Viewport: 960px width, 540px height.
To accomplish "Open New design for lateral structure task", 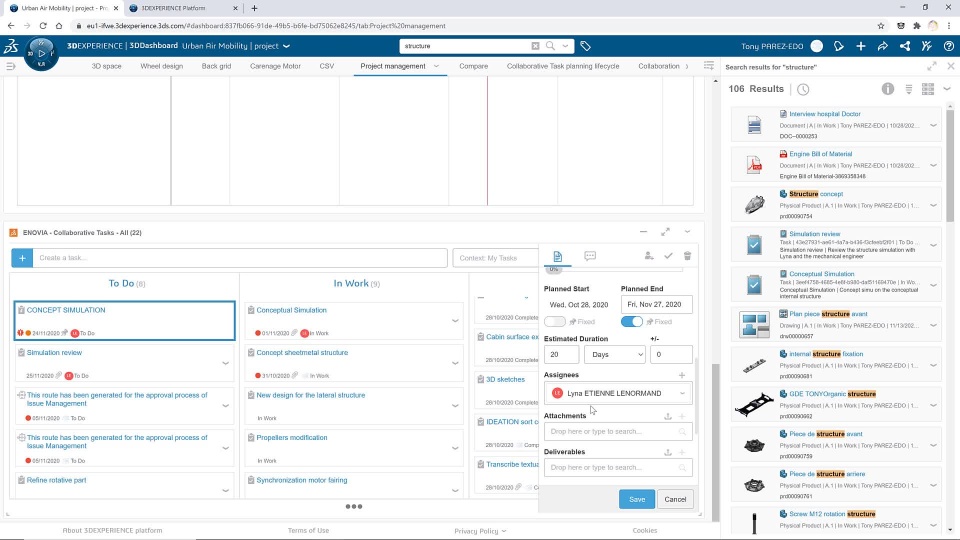I will [310, 396].
